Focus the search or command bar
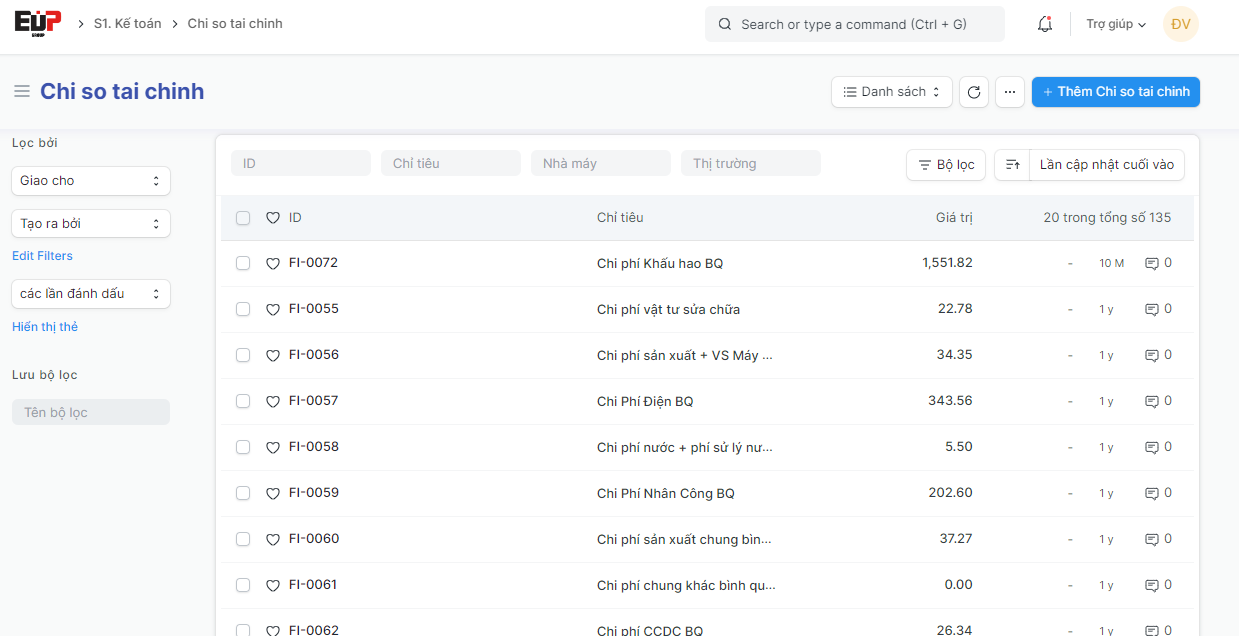1239x636 pixels. (x=855, y=24)
